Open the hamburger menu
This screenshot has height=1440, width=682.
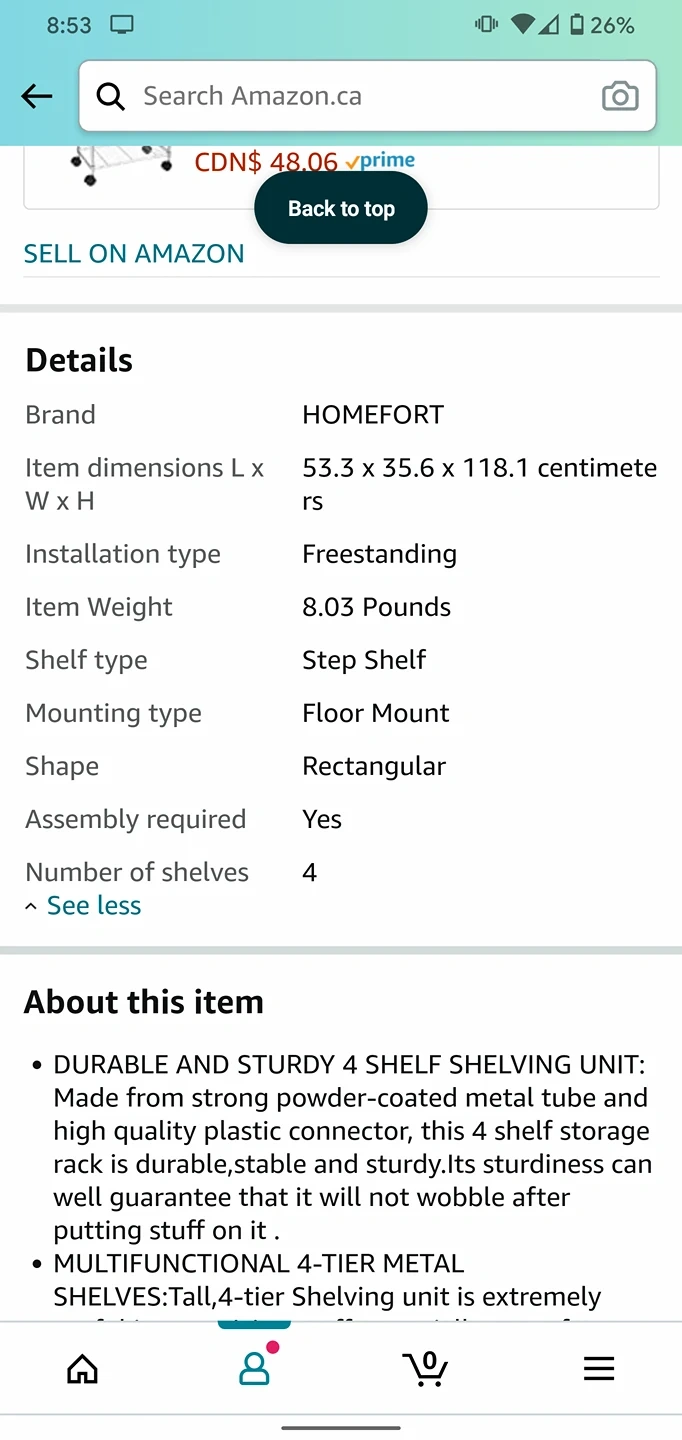(x=599, y=1368)
